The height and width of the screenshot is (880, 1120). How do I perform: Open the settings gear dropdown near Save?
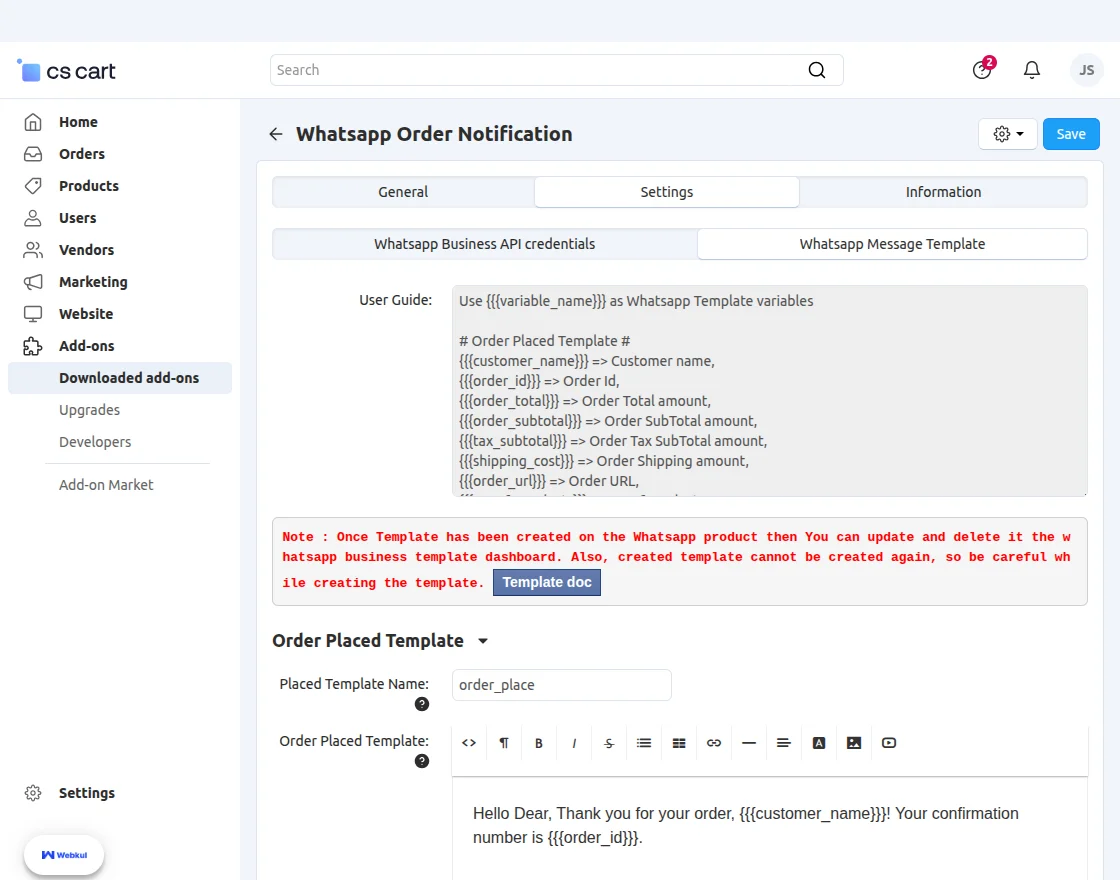click(x=1007, y=133)
